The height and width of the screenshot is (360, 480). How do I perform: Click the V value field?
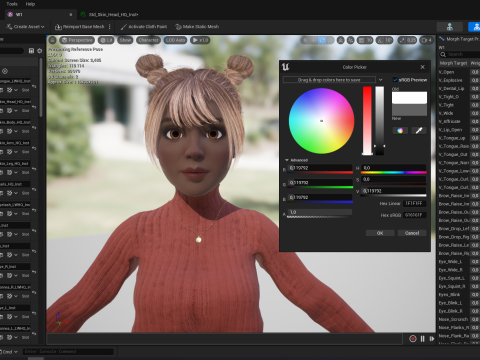(x=394, y=191)
